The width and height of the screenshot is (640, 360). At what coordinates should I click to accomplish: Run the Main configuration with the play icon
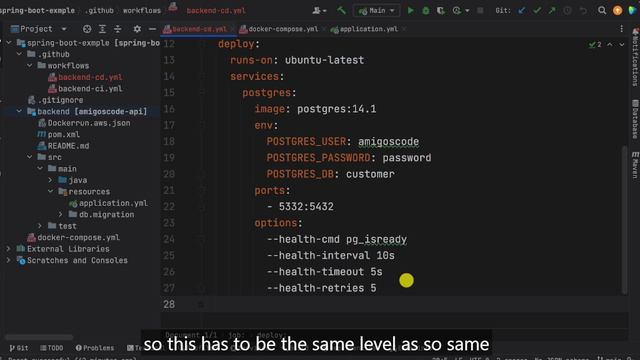point(410,11)
